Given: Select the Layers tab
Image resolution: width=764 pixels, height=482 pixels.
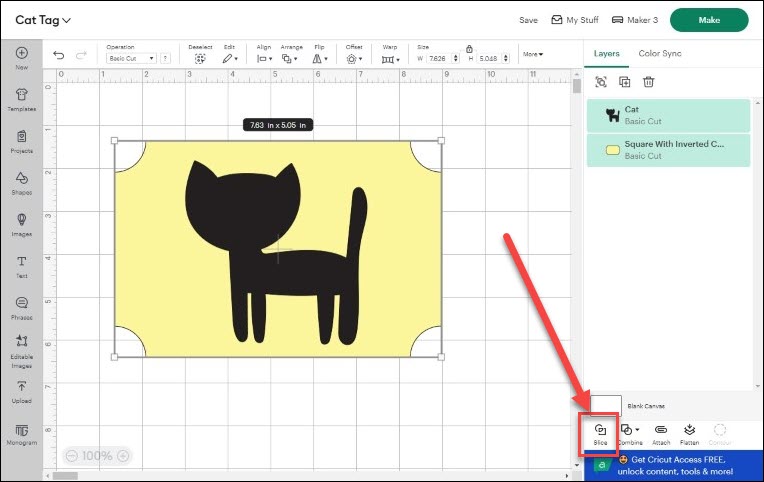Looking at the screenshot, I should [607, 53].
